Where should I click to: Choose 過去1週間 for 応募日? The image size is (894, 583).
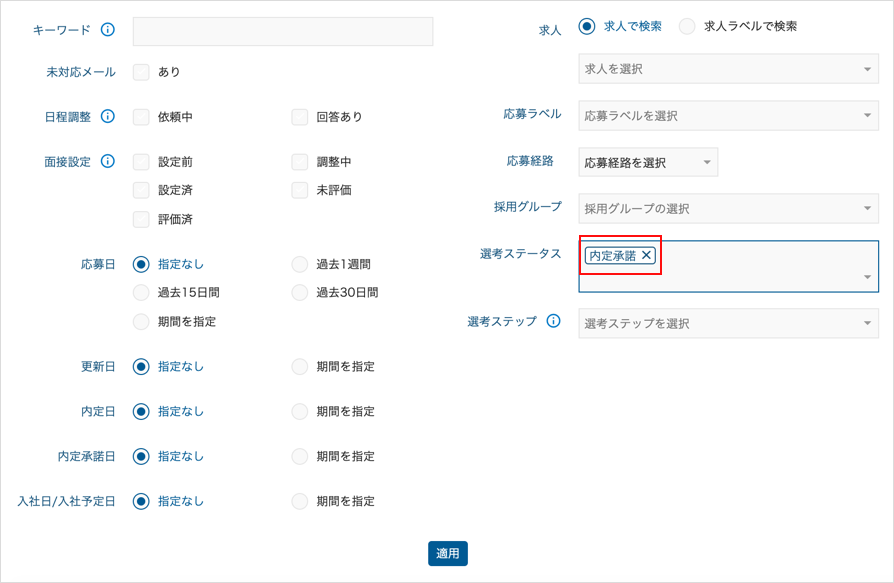pyautogui.click(x=300, y=264)
